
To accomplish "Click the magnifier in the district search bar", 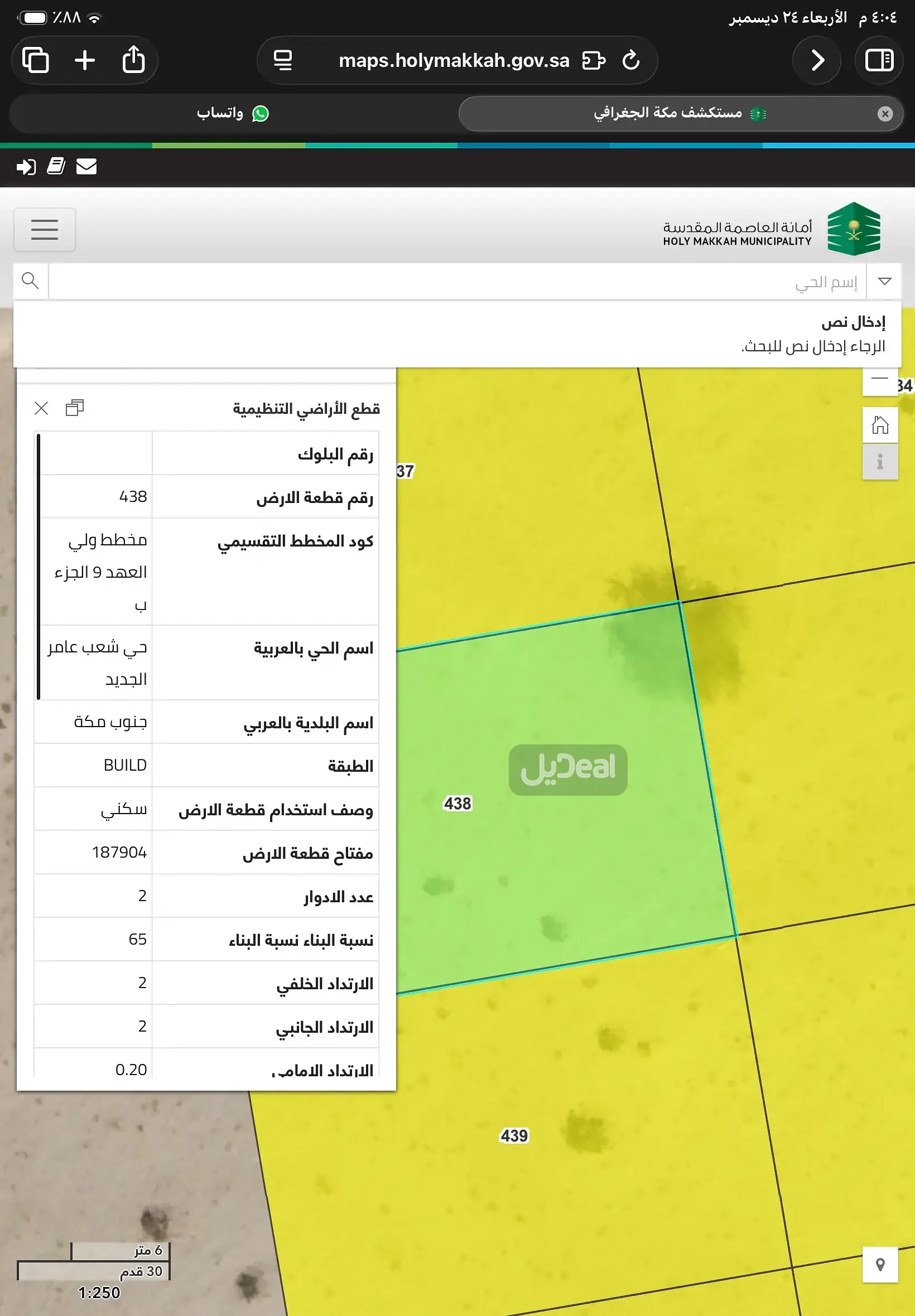I will tap(30, 281).
